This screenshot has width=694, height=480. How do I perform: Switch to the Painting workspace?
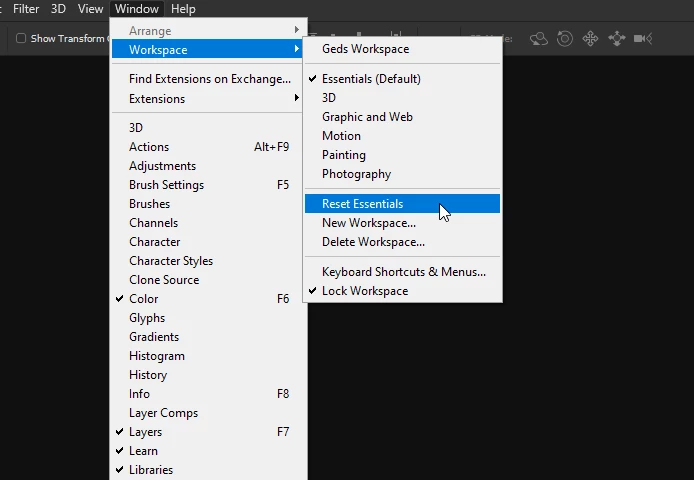click(402, 155)
